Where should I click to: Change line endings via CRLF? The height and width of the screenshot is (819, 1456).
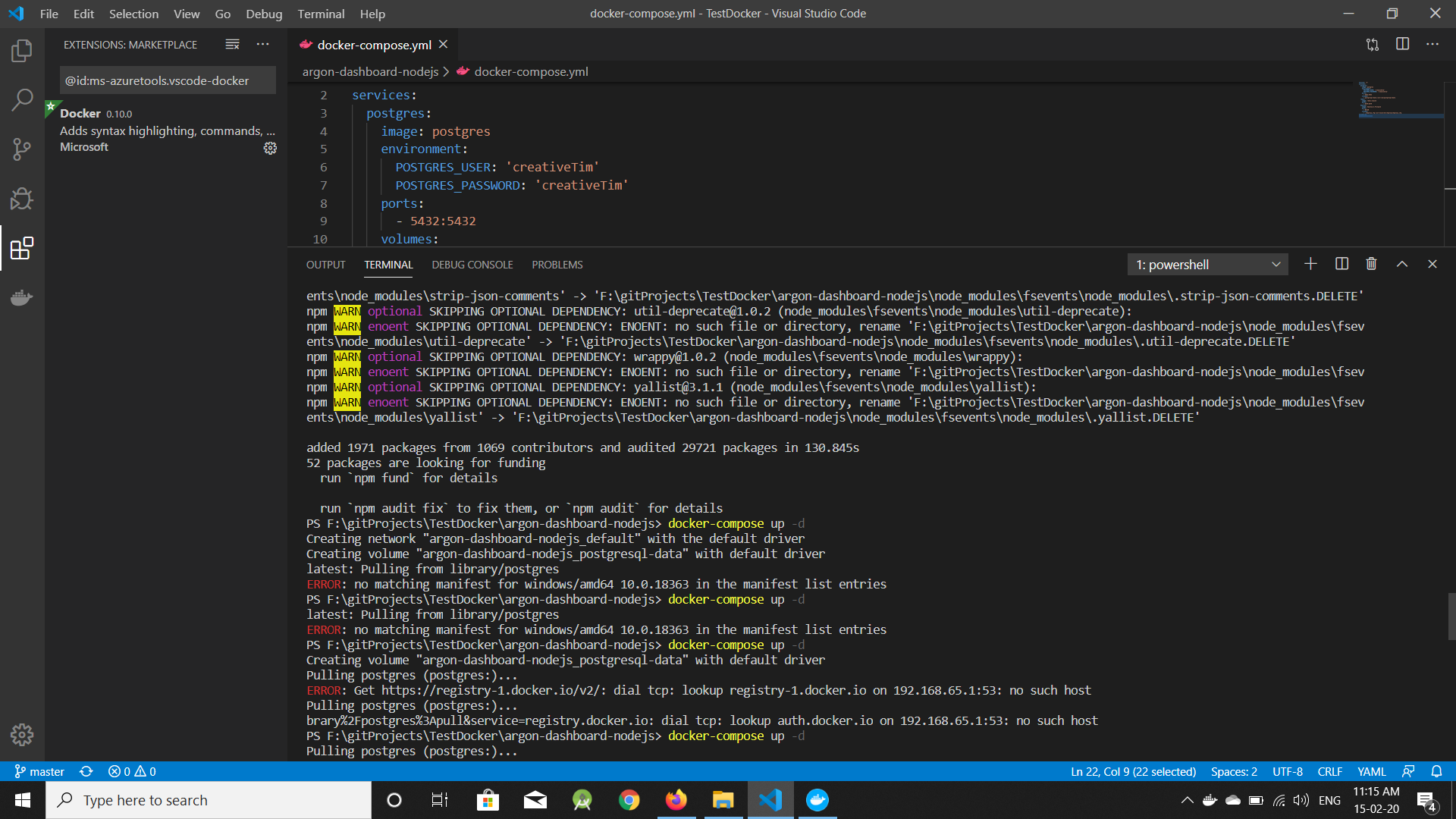tap(1329, 771)
